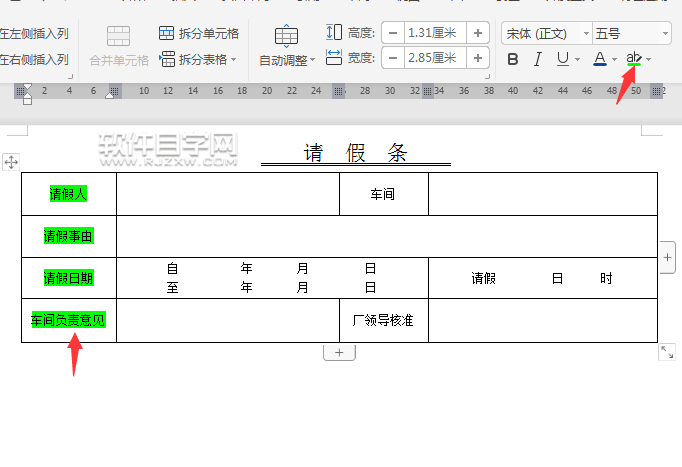Screen dimensions: 682x467
Task: Expand the highlight color dropdown arrow
Action: pyautogui.click(x=649, y=60)
